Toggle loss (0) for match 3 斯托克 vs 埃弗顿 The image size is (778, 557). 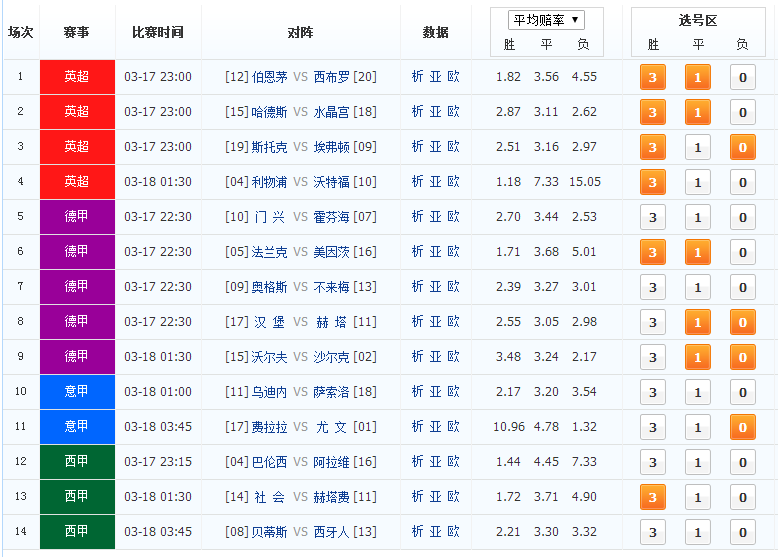[x=743, y=147]
